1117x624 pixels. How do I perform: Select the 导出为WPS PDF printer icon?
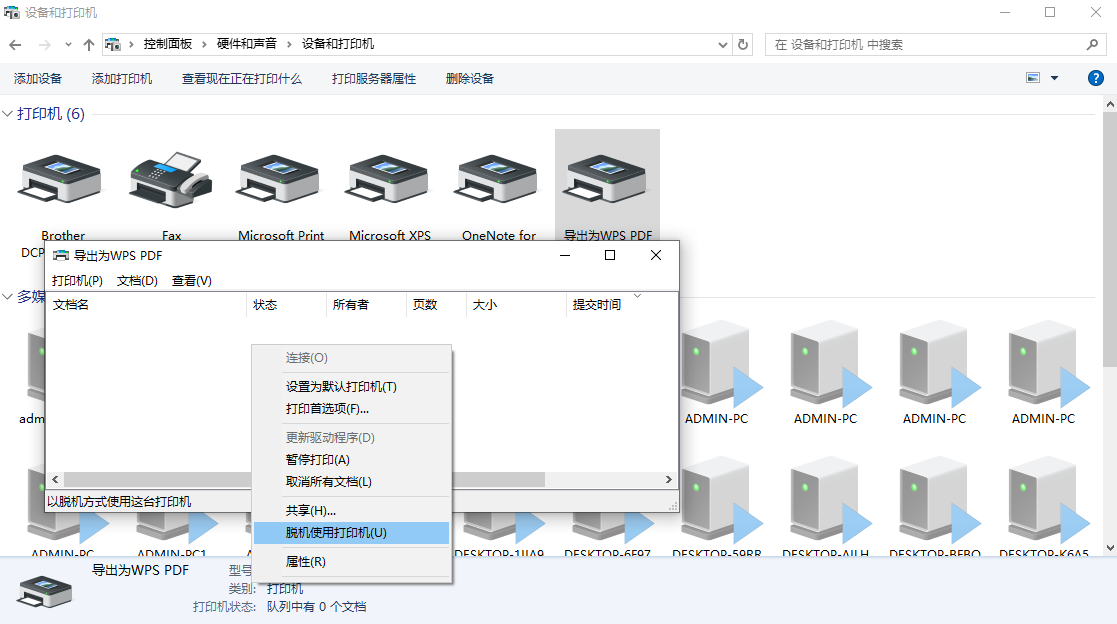(606, 180)
